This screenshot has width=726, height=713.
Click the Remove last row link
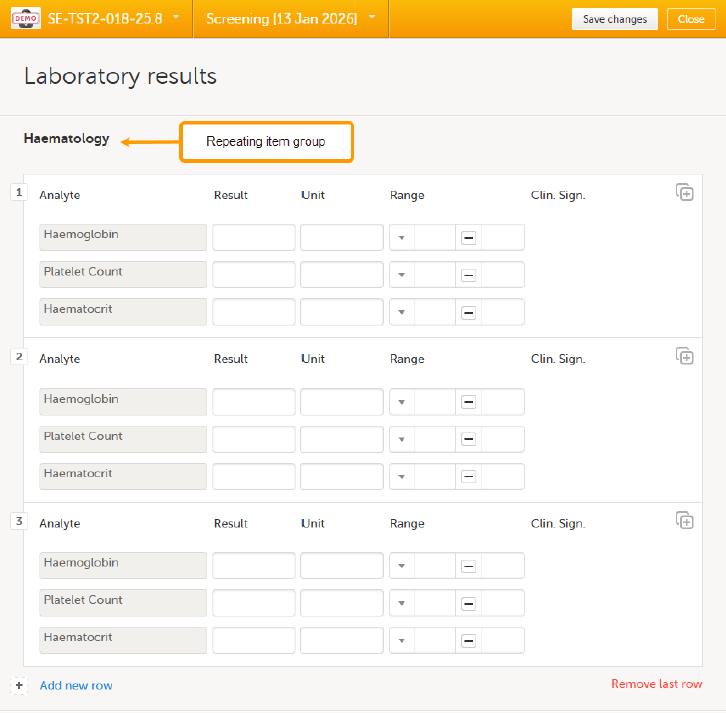point(656,684)
